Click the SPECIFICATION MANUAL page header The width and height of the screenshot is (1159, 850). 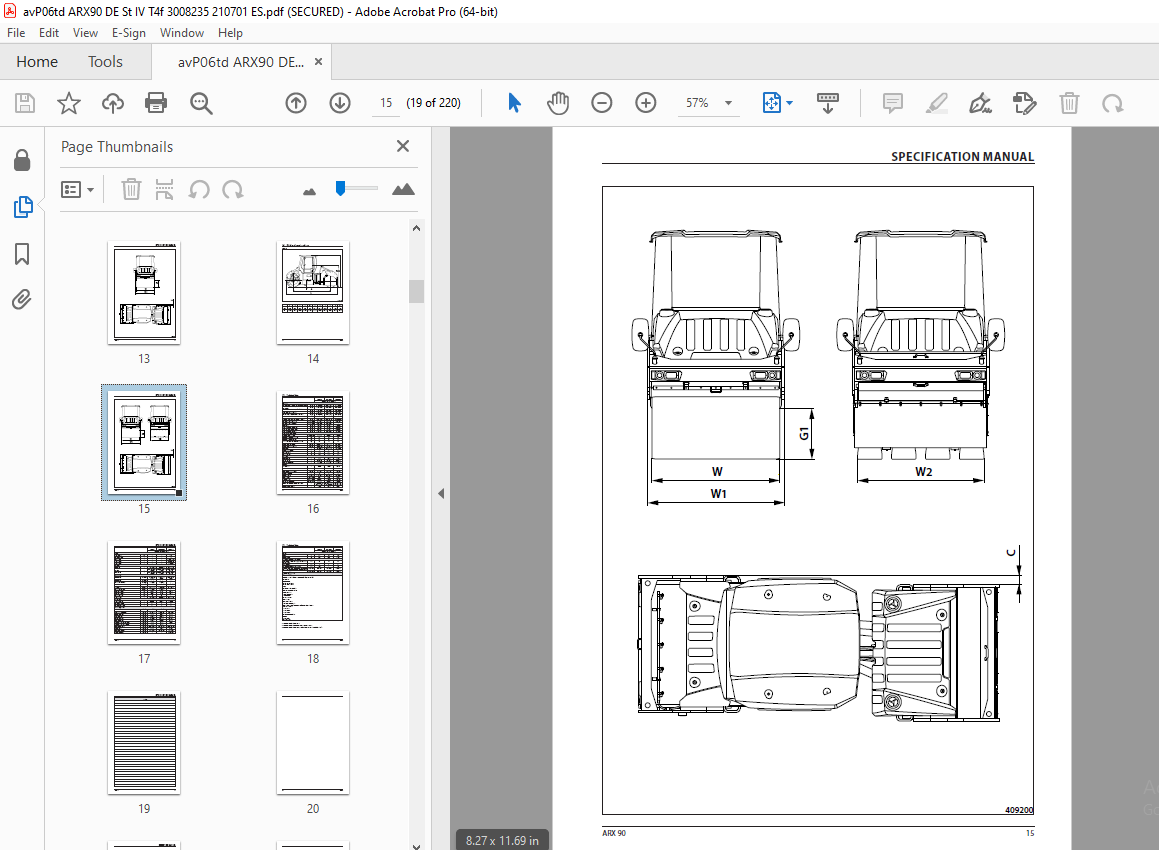(962, 157)
